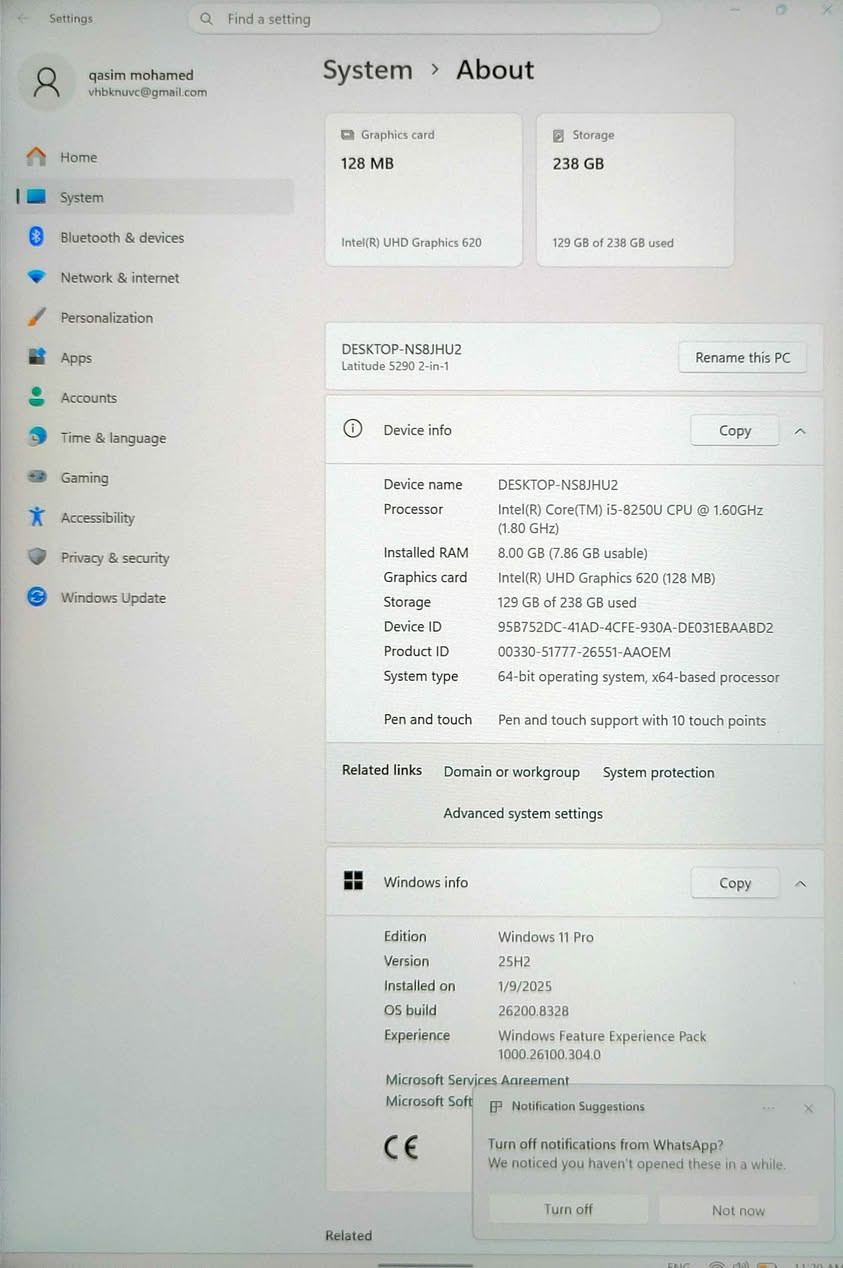Select Bluetooth & devices in sidebar
The width and height of the screenshot is (843, 1268).
pyautogui.click(x=154, y=237)
